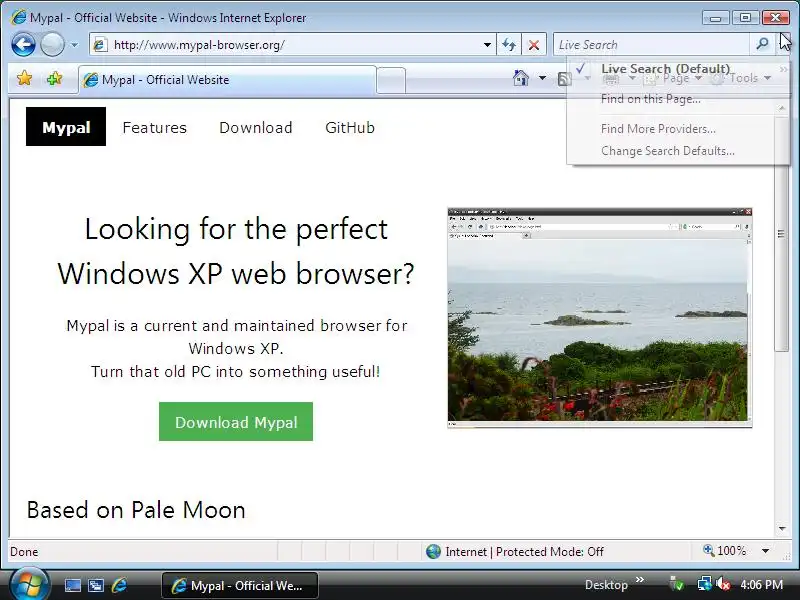
Task: Expand the zoom level dropdown arrow
Action: pyautogui.click(x=765, y=551)
